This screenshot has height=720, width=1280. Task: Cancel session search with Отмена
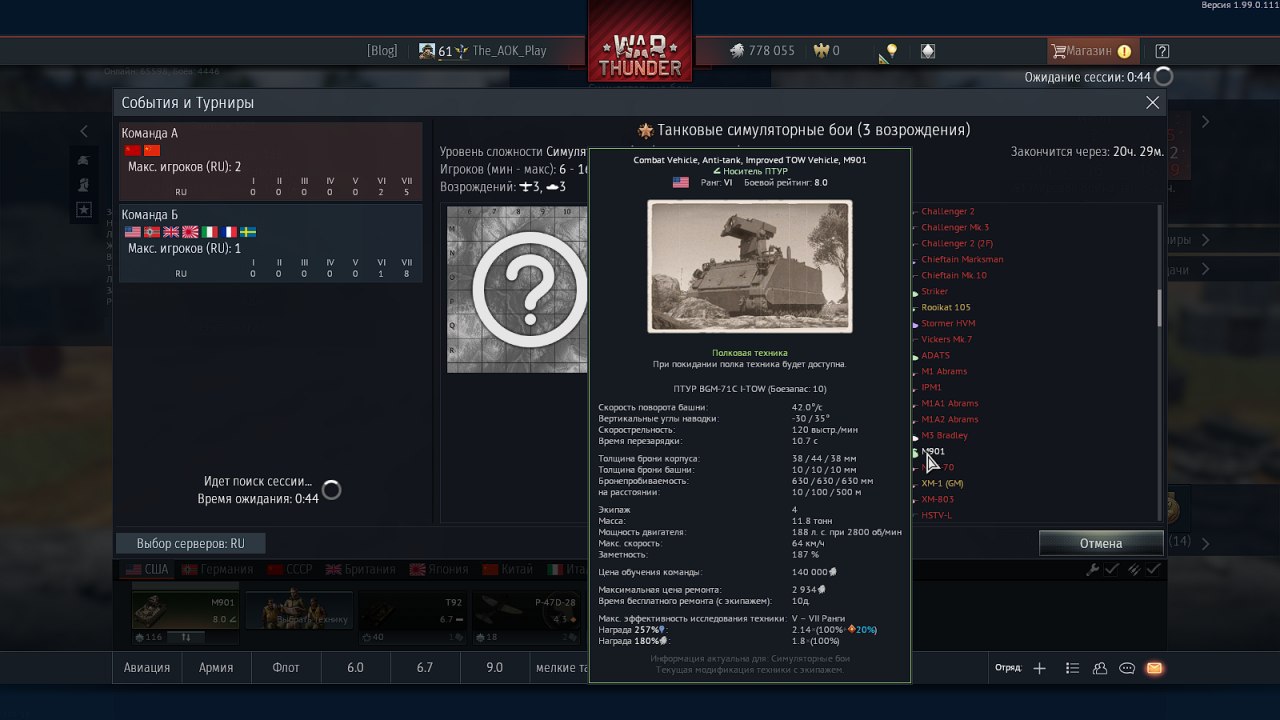pyautogui.click(x=1101, y=543)
